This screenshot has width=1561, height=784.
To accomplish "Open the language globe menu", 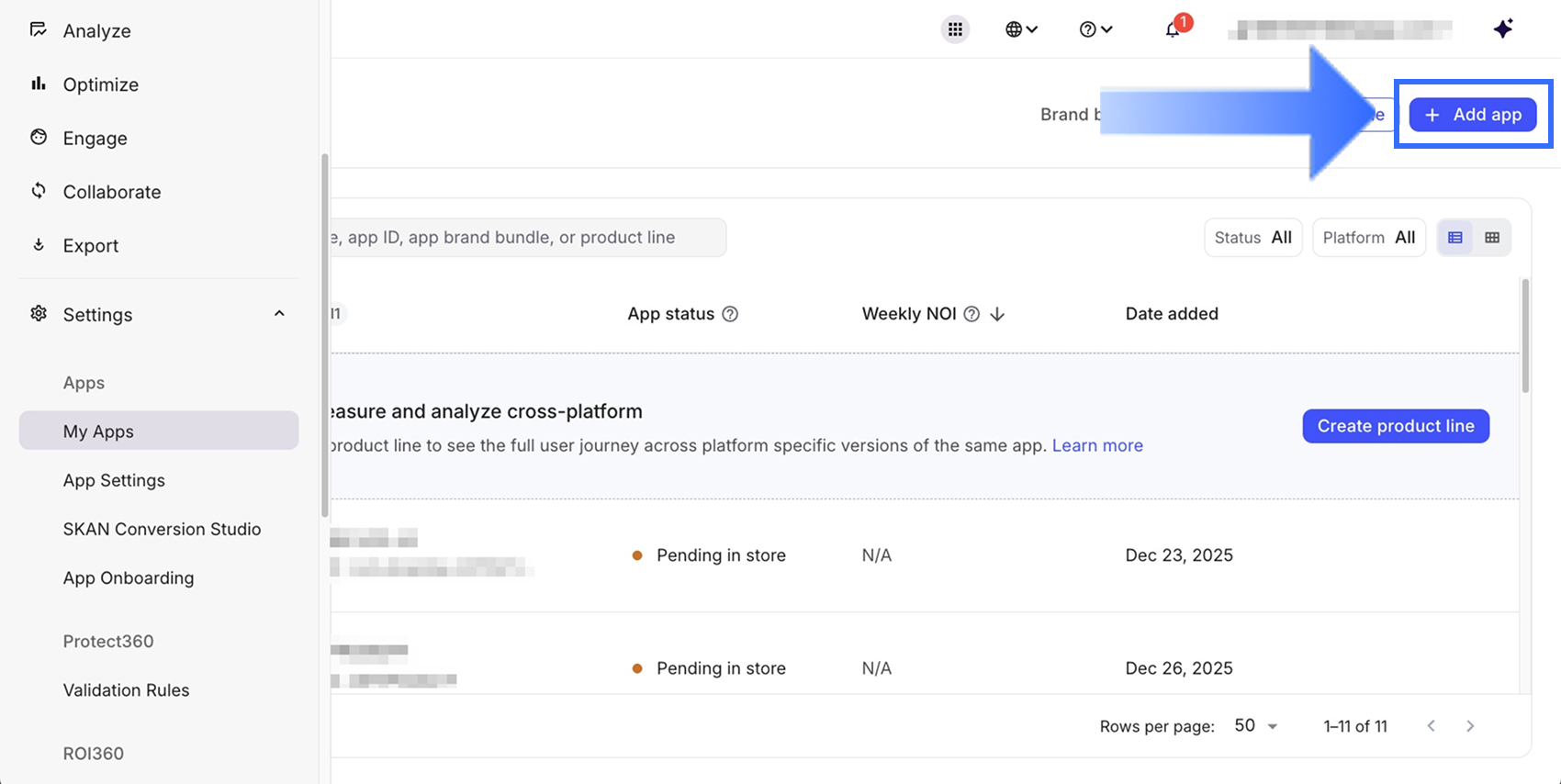I will 1020,29.
